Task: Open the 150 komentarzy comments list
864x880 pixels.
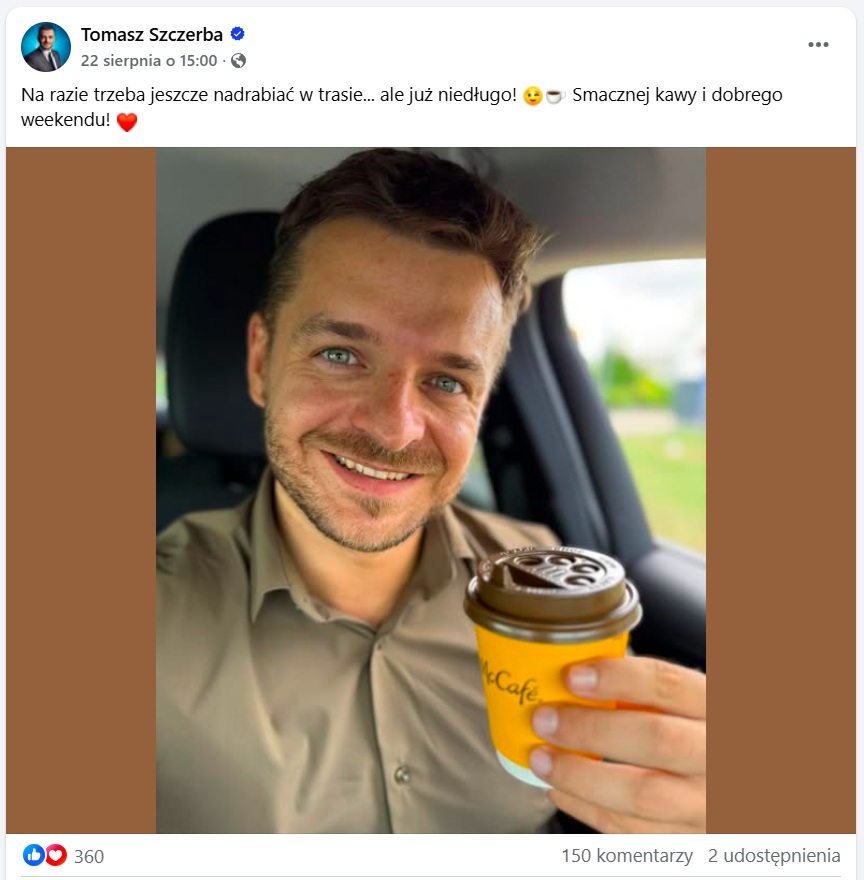Action: (627, 856)
